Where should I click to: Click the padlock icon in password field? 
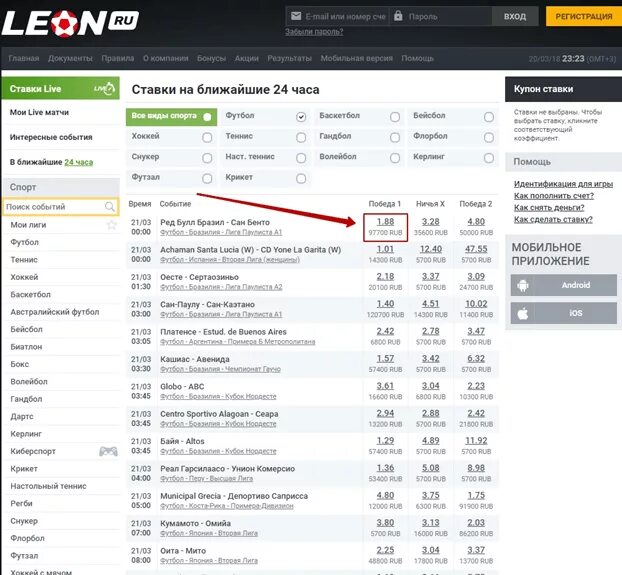[x=398, y=16]
